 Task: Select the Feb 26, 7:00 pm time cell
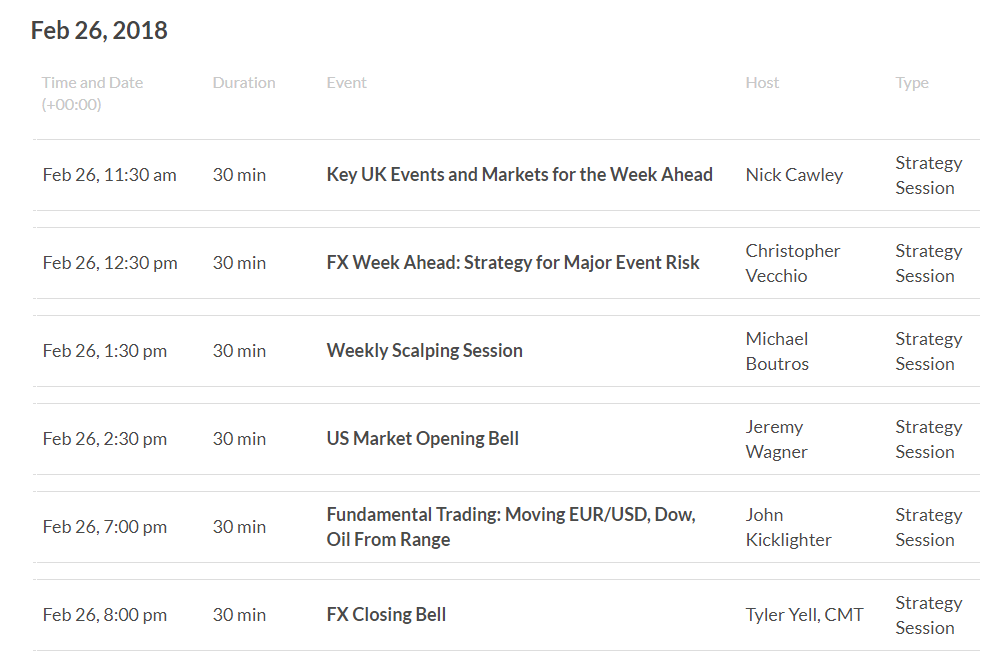click(105, 527)
